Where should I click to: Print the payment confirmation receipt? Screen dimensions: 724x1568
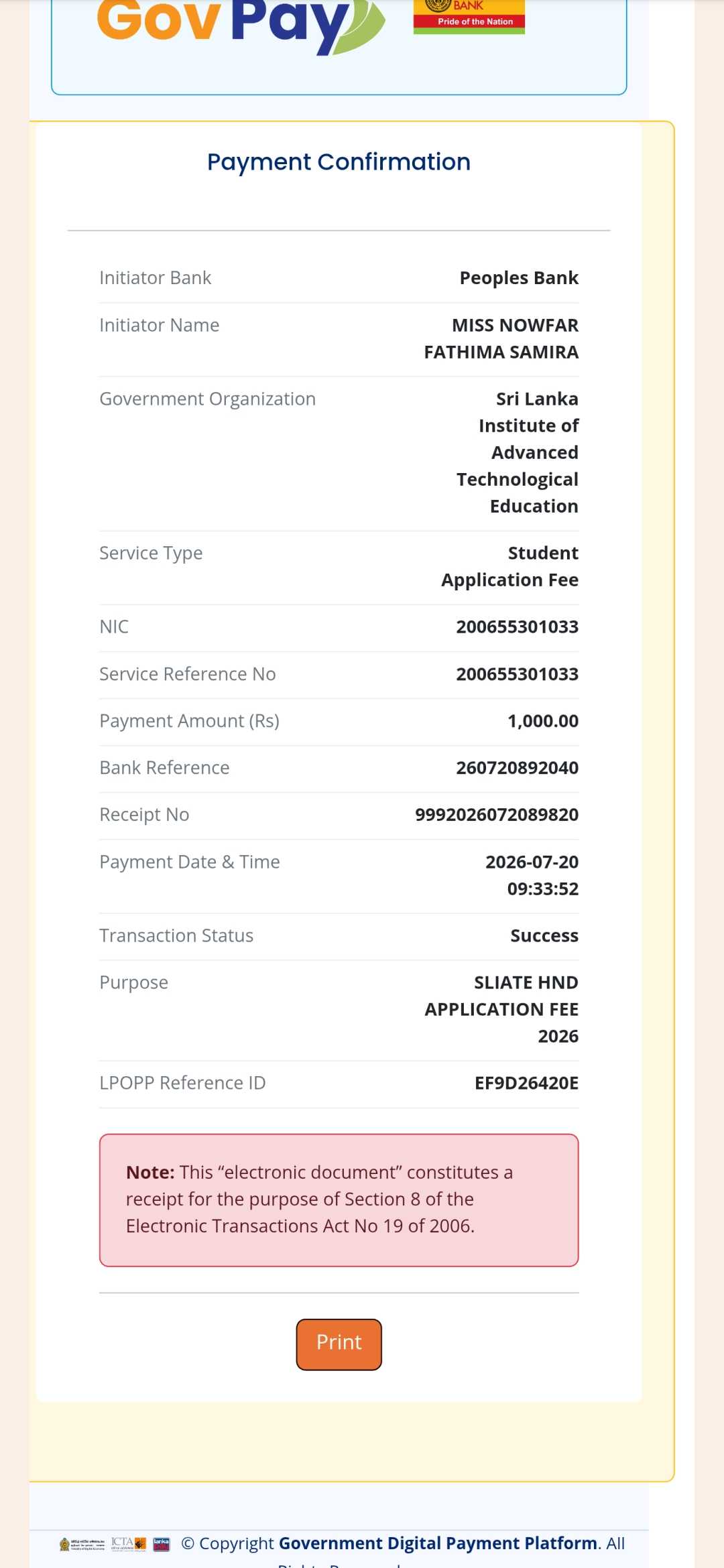click(x=339, y=1344)
